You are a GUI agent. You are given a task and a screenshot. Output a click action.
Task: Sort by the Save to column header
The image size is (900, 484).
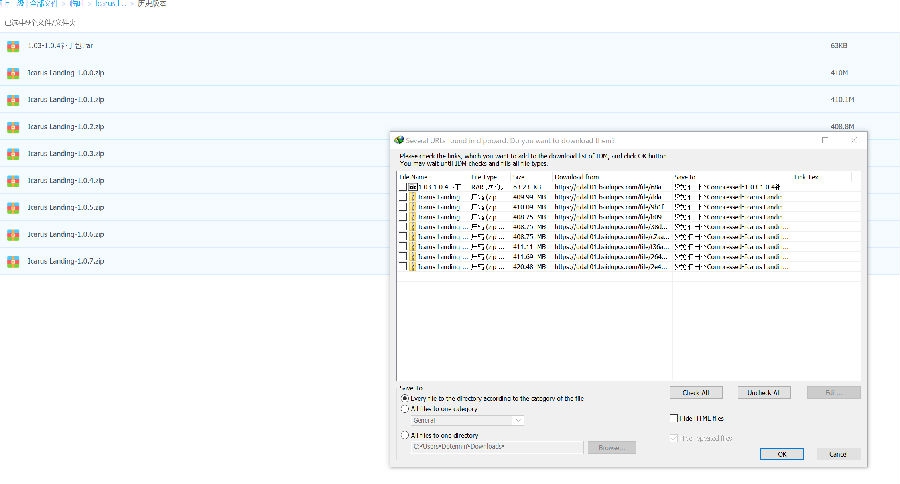point(732,177)
